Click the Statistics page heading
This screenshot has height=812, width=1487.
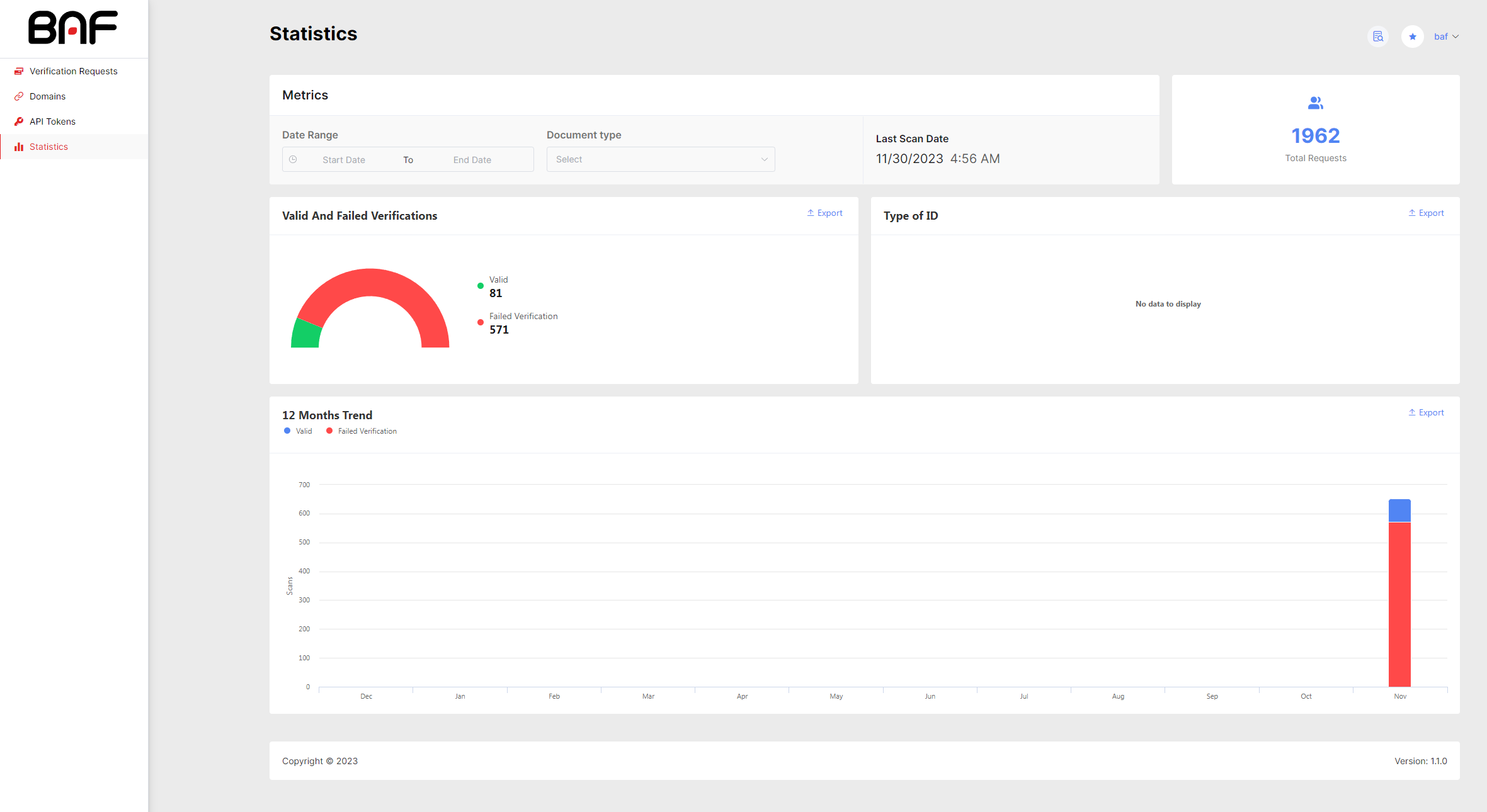pyautogui.click(x=314, y=33)
